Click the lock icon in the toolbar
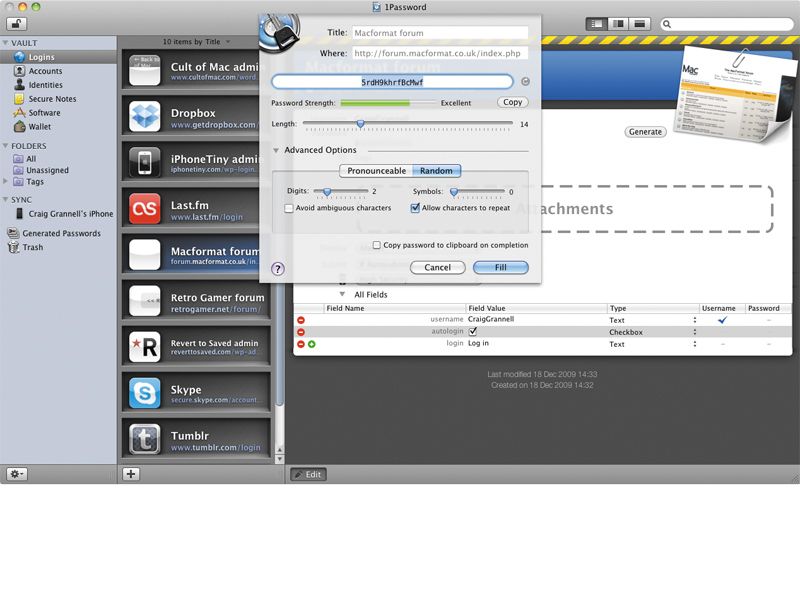800x600 pixels. pos(16,23)
